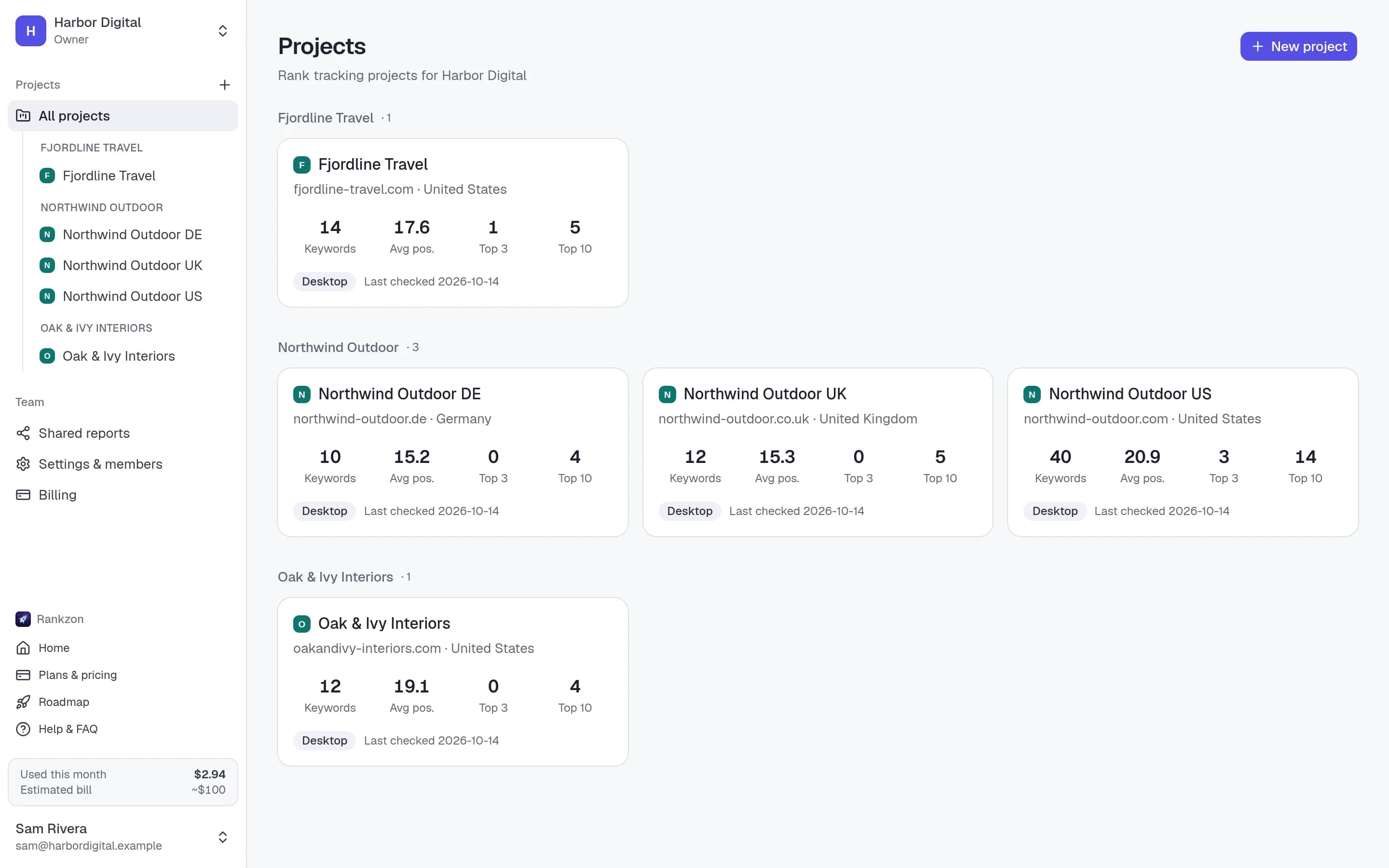Open the Northwind Outdoor DE card title
The height and width of the screenshot is (868, 1389).
(x=399, y=394)
